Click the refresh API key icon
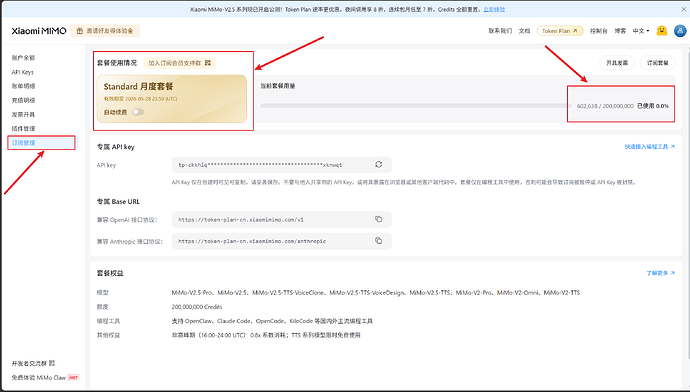 [378, 165]
